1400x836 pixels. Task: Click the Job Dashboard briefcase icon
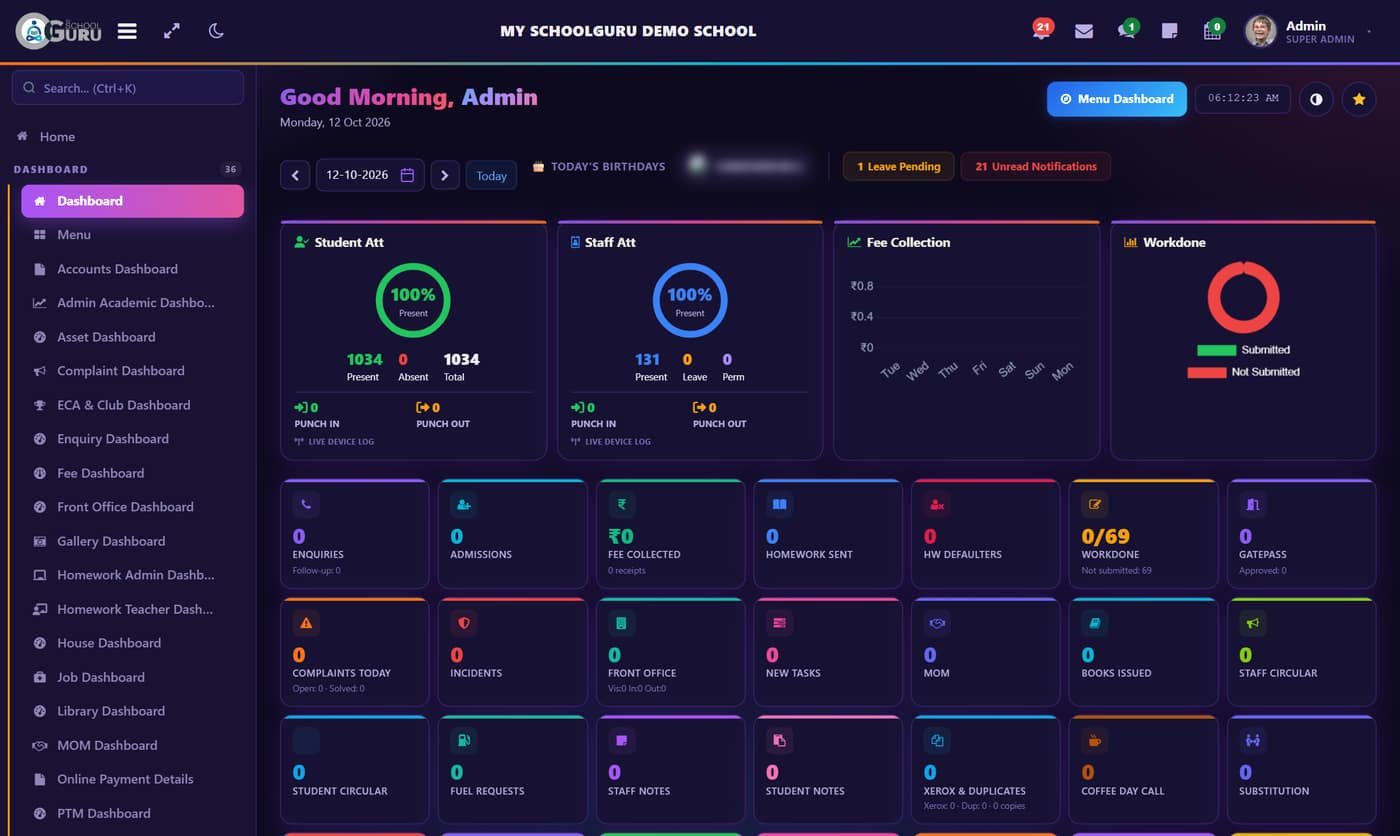[40, 677]
